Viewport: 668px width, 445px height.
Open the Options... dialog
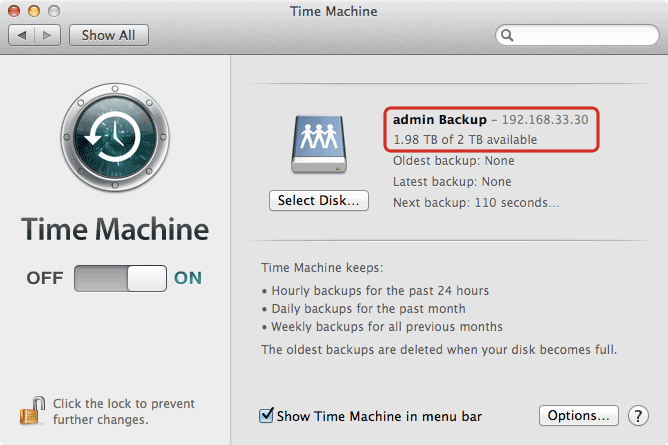point(579,415)
